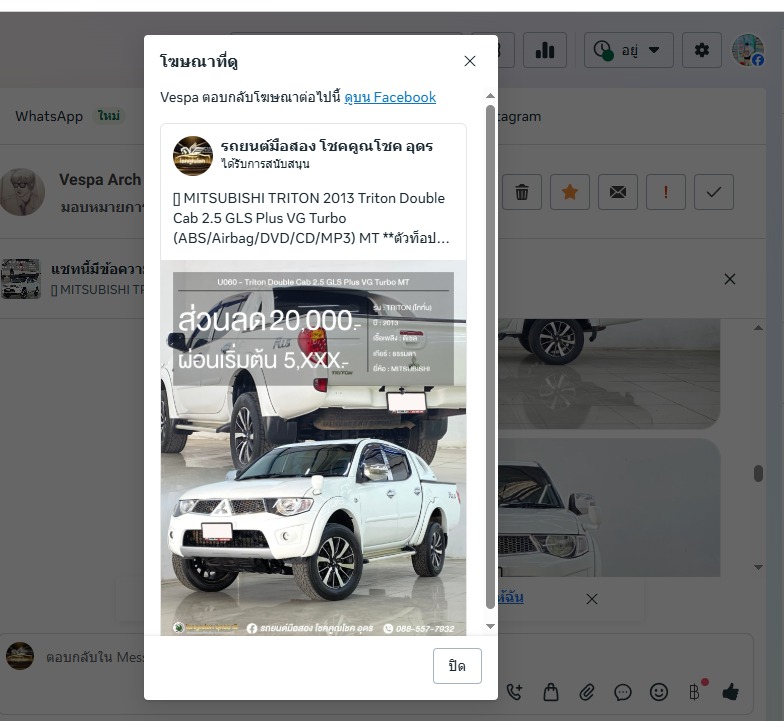Open the insights bar chart icon

pyautogui.click(x=544, y=50)
